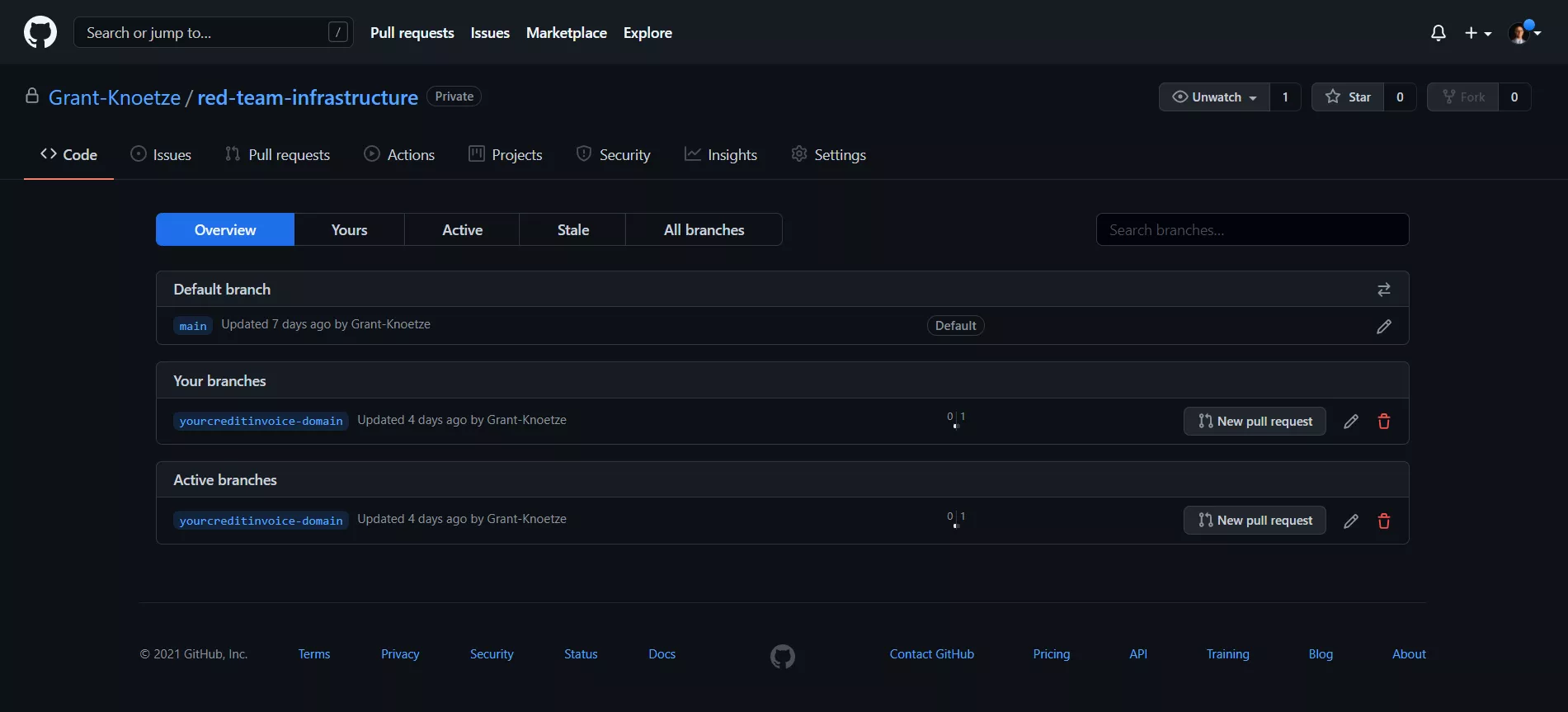Select the All branches filter
Image resolution: width=1568 pixels, height=712 pixels.
[704, 229]
